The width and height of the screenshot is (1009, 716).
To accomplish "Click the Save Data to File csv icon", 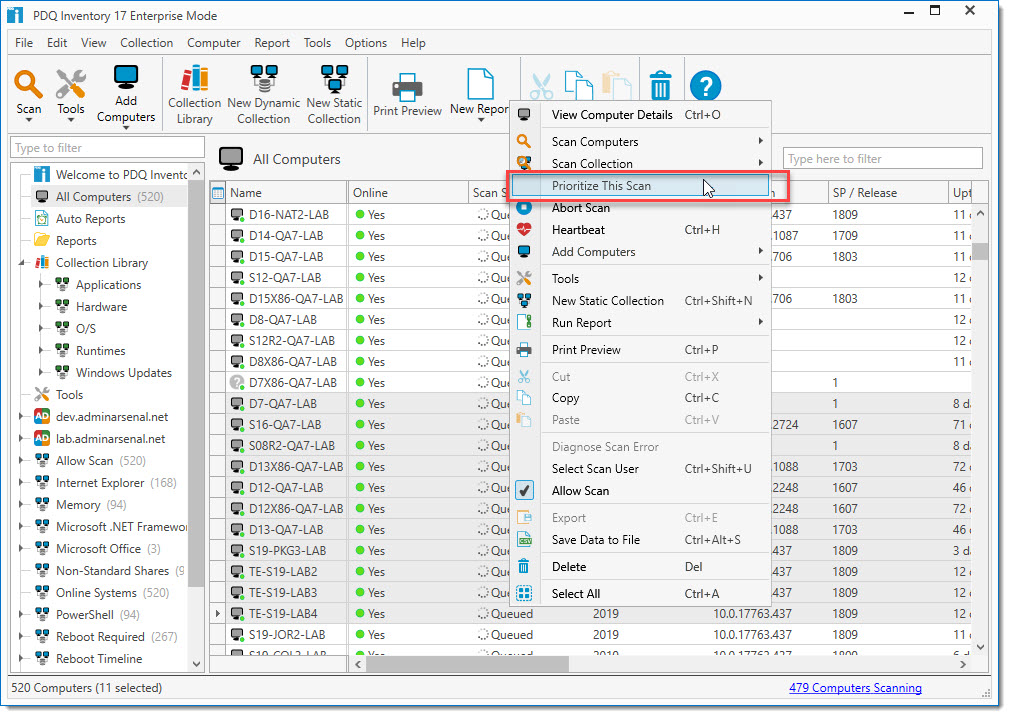I will 524,540.
